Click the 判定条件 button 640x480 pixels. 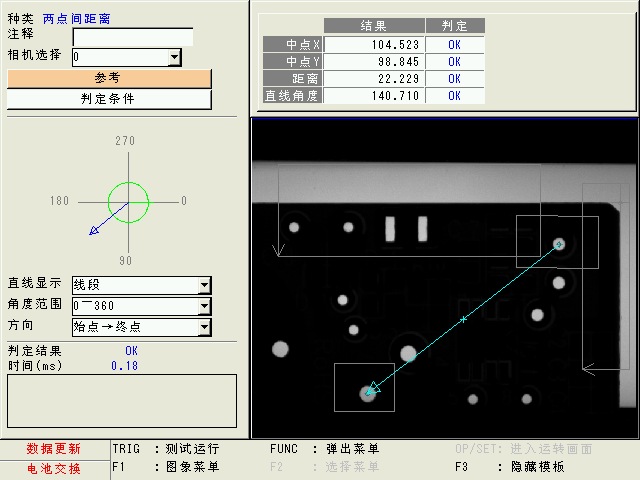click(x=109, y=99)
